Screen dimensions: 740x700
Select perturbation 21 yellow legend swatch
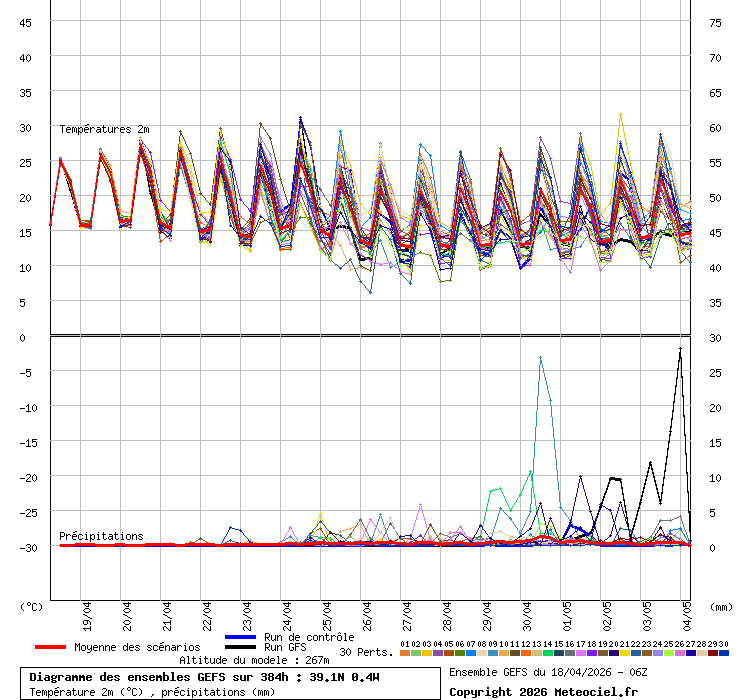pos(625,653)
